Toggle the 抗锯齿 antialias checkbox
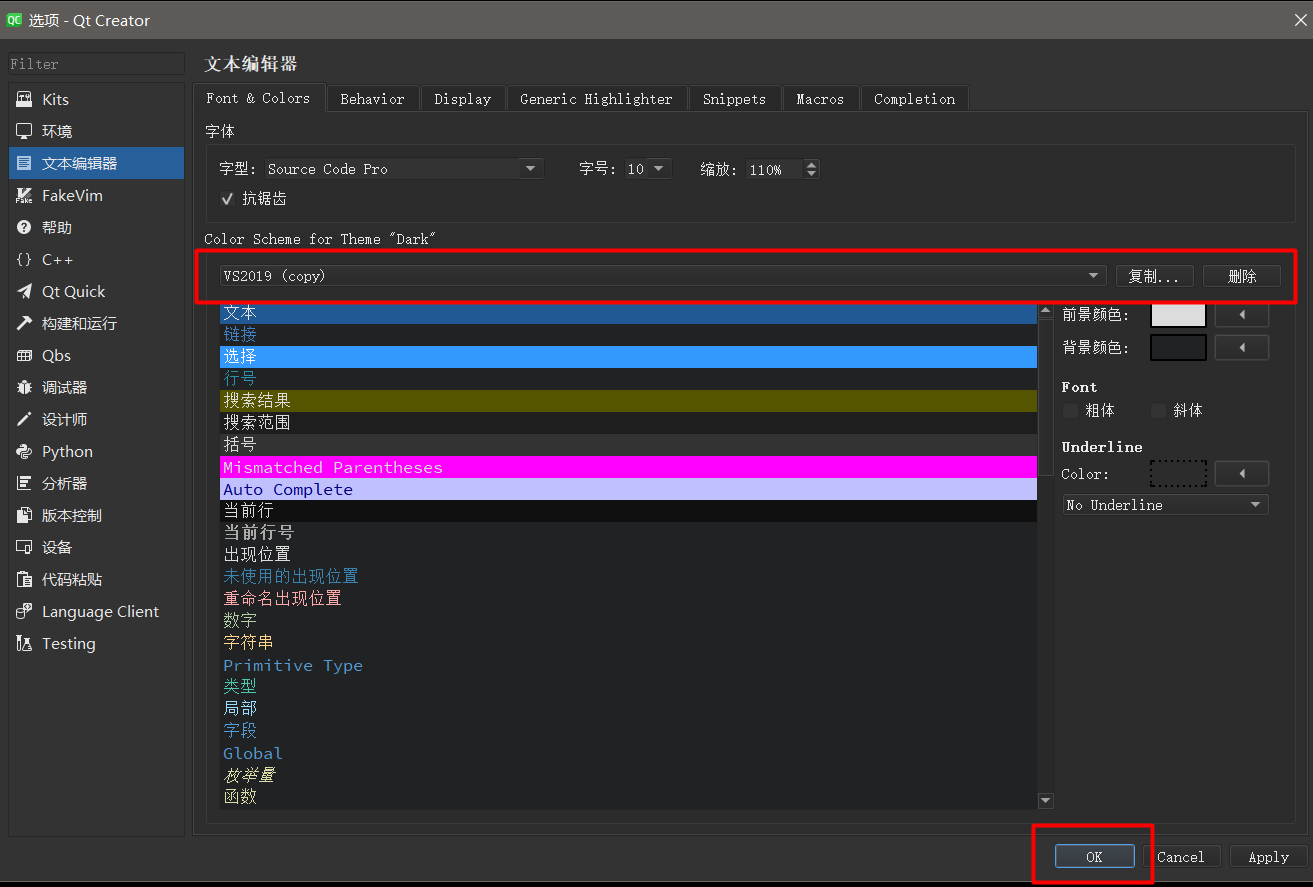Viewport: 1313px width, 887px height. point(227,199)
